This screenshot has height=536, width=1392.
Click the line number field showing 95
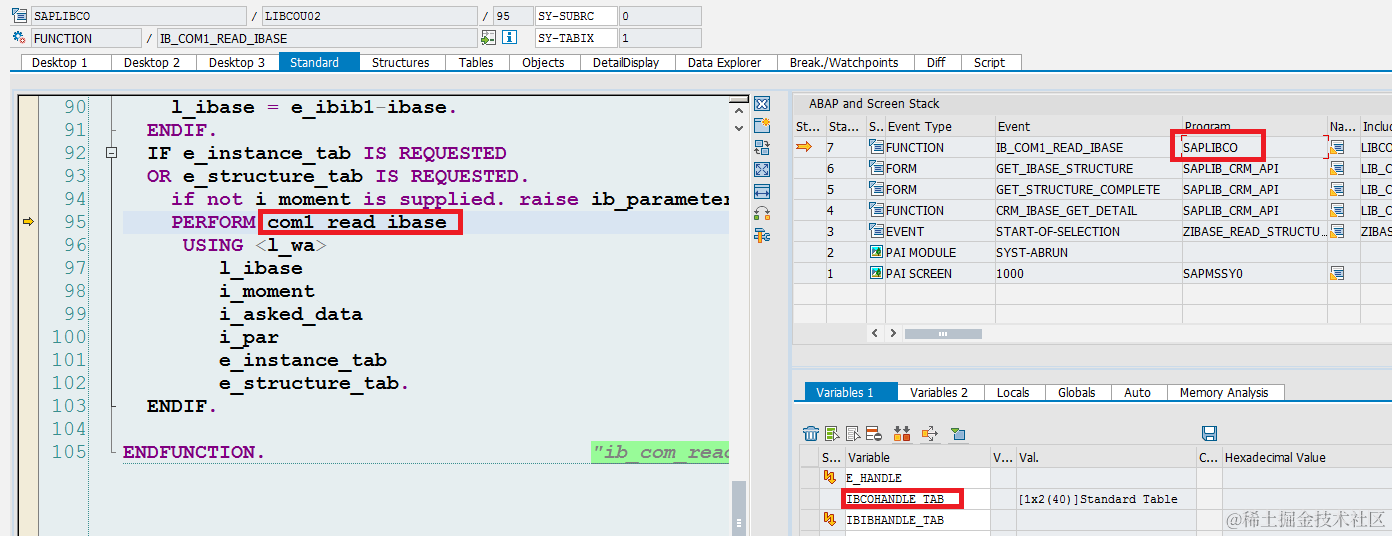pos(512,16)
